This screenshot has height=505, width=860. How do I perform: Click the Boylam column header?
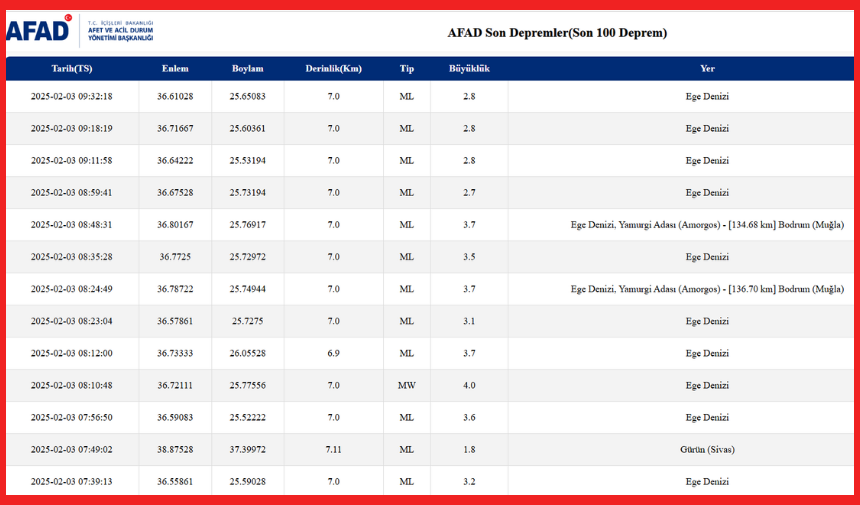[247, 69]
